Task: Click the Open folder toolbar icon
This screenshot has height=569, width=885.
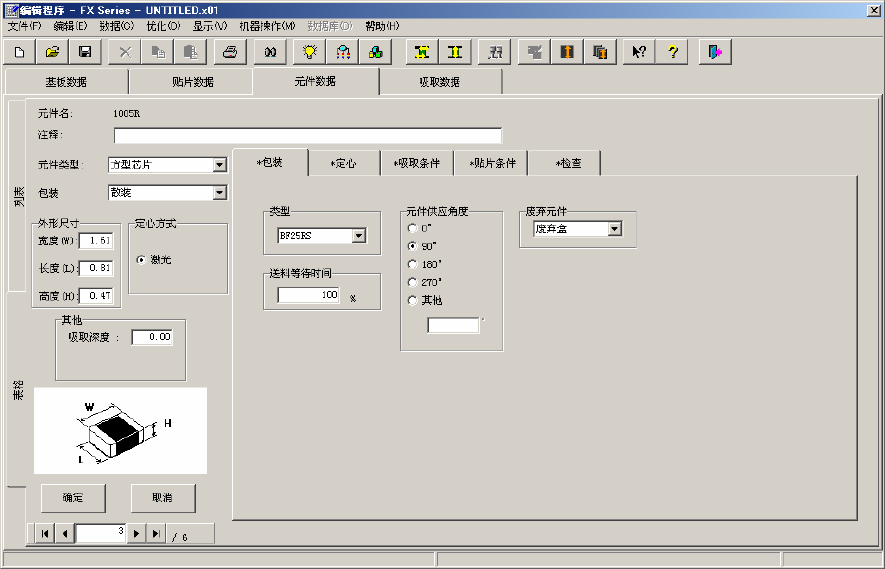Action: tap(53, 52)
